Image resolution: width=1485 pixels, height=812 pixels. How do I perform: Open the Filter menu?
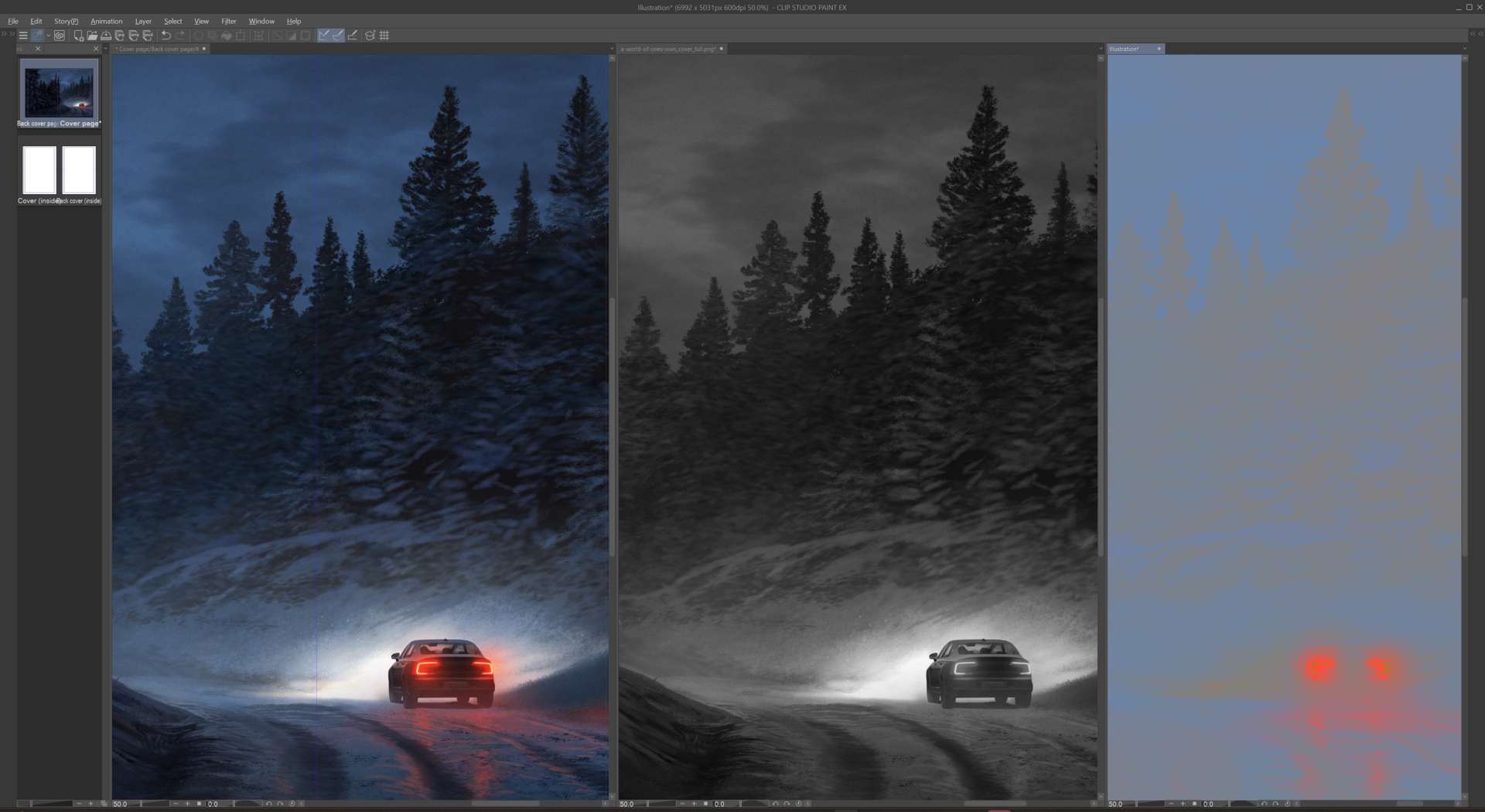click(x=228, y=22)
